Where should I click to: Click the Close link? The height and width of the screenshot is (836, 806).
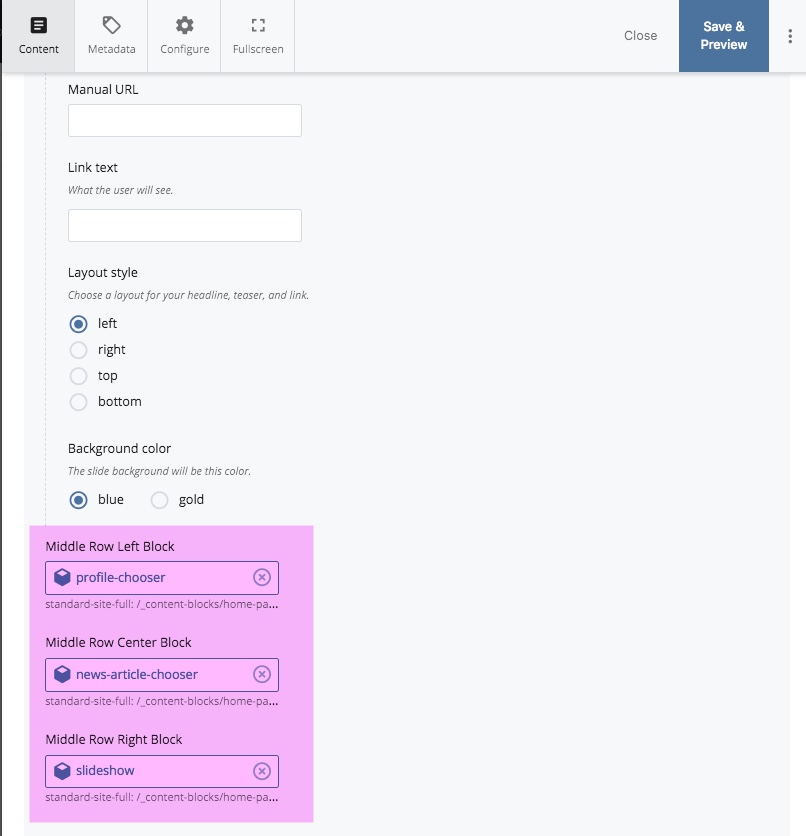[640, 36]
